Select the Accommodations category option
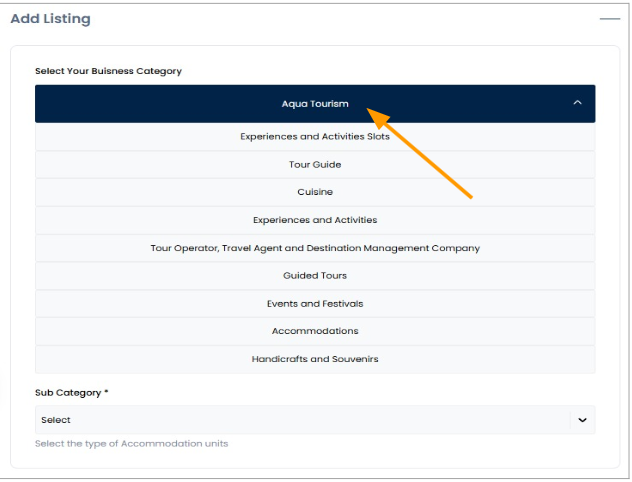This screenshot has width=632, height=482. click(x=314, y=331)
